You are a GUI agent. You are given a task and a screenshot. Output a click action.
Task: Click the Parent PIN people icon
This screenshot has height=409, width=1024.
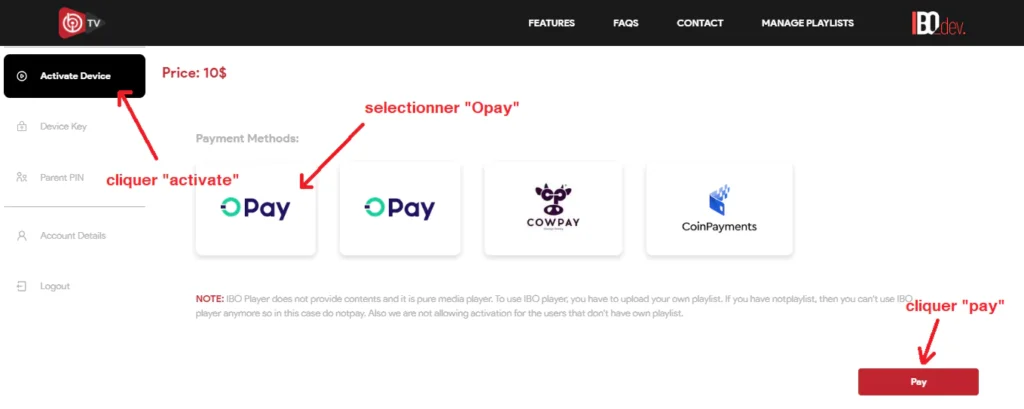(22, 177)
